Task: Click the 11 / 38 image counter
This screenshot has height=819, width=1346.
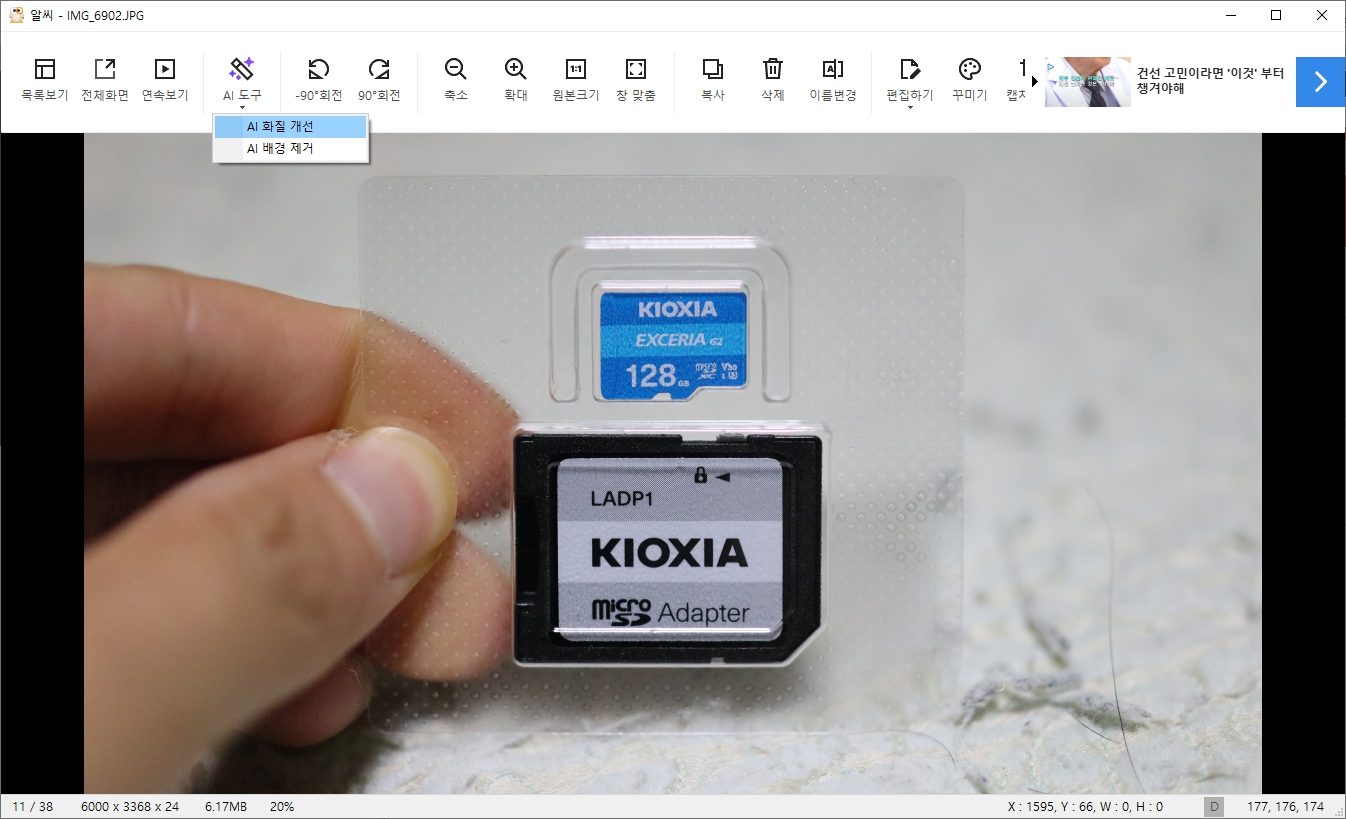Action: 33,806
